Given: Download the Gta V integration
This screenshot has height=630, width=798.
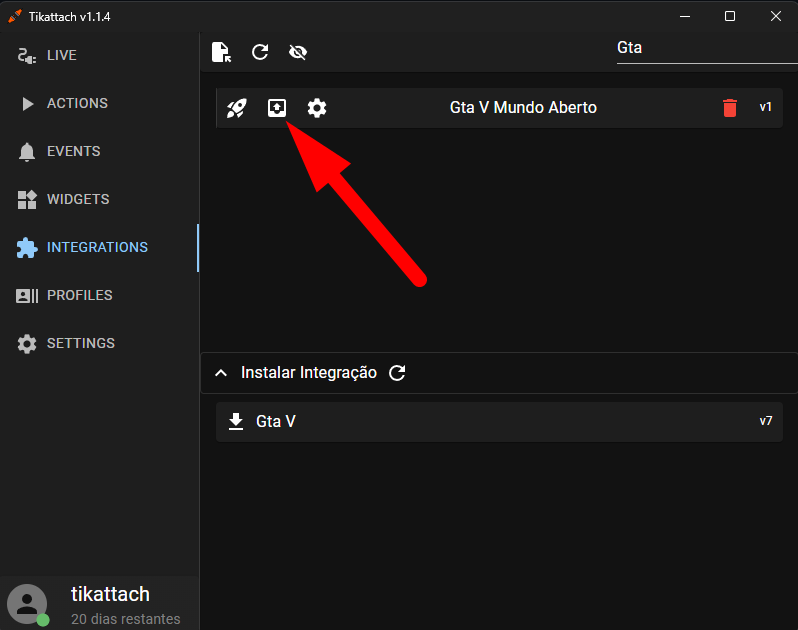Looking at the screenshot, I should (x=236, y=421).
